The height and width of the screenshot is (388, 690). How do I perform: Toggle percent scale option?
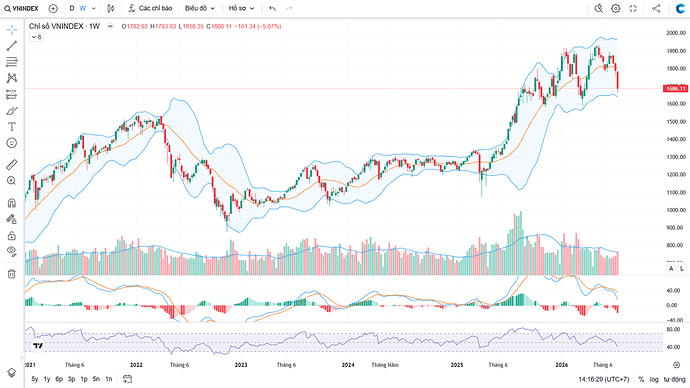tap(642, 379)
